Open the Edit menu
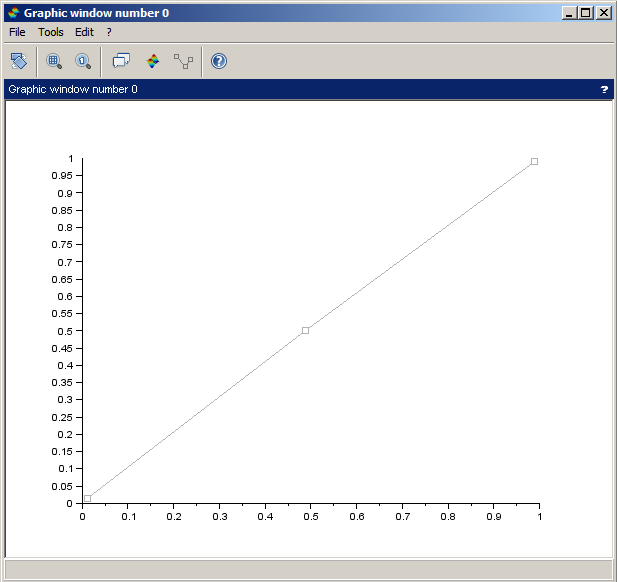Image resolution: width=617 pixels, height=582 pixels. point(84,32)
